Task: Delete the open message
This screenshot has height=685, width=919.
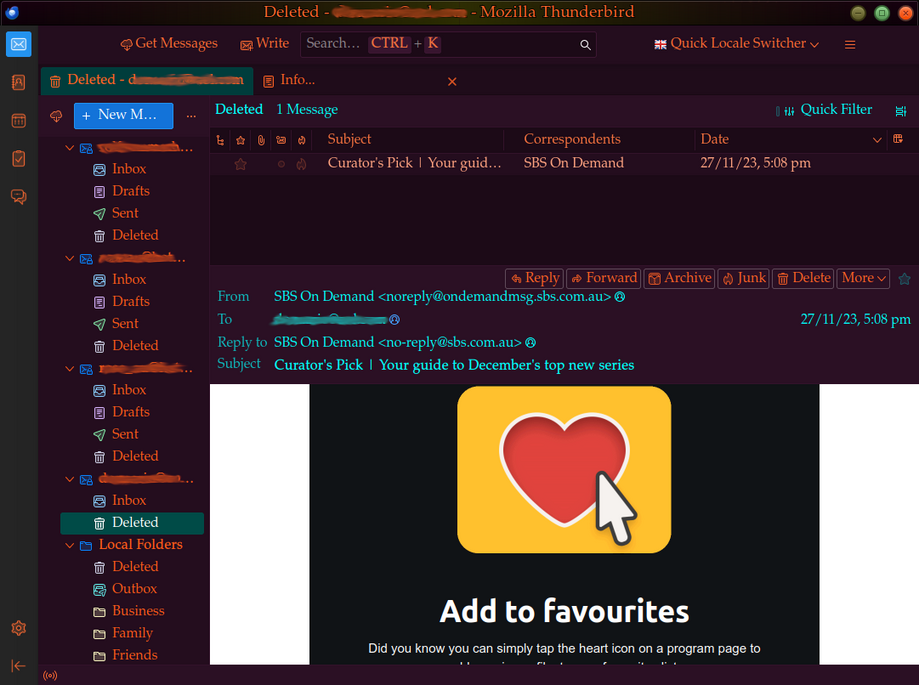Action: coord(804,278)
